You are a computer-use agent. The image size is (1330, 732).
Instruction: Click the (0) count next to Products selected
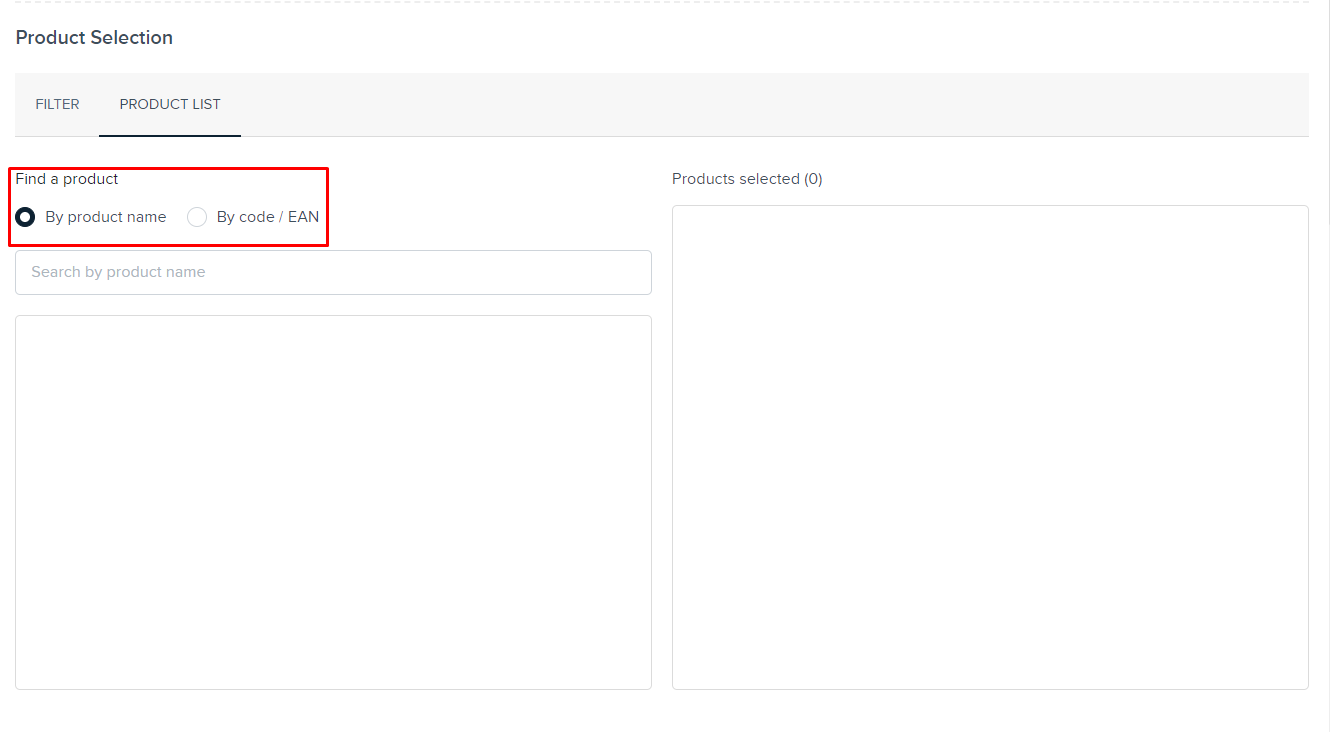813,179
